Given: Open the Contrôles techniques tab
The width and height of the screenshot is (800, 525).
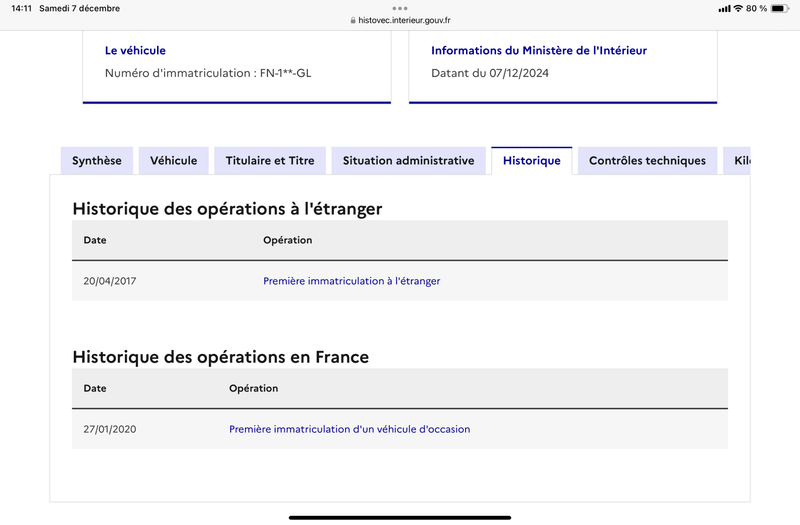Looking at the screenshot, I should [647, 161].
